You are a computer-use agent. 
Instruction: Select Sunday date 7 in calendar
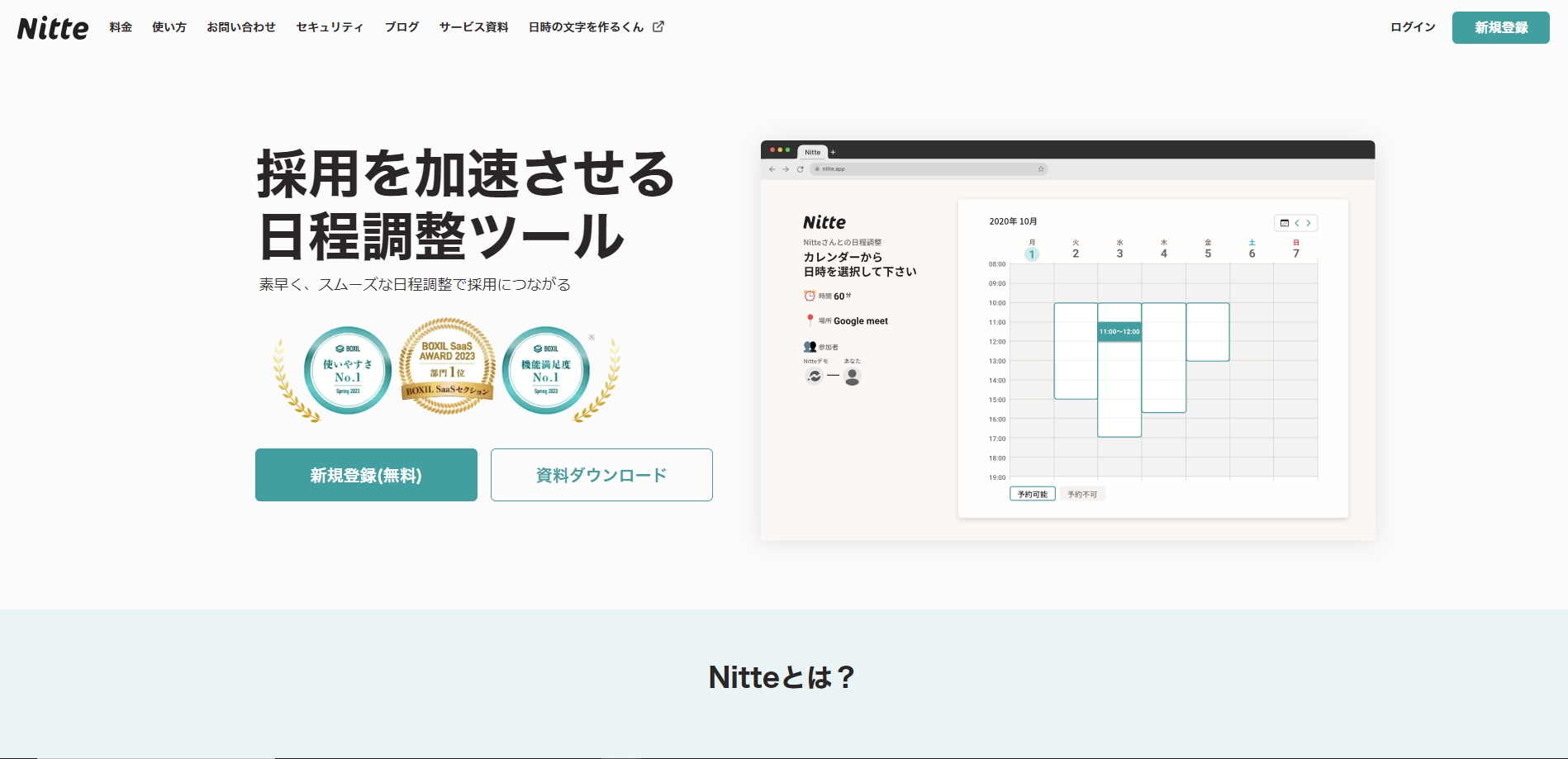coord(1296,254)
